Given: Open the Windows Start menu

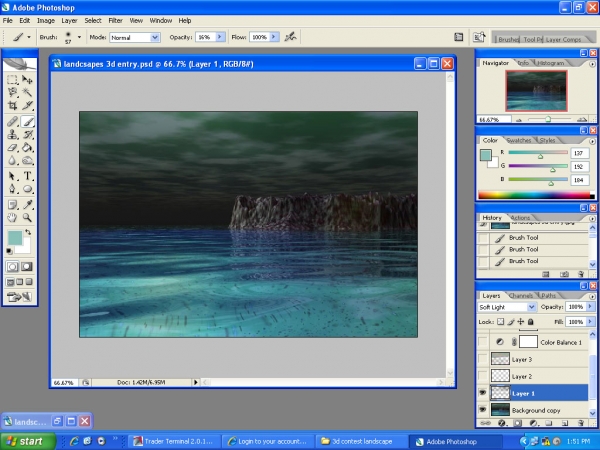Looking at the screenshot, I should tap(27, 441).
